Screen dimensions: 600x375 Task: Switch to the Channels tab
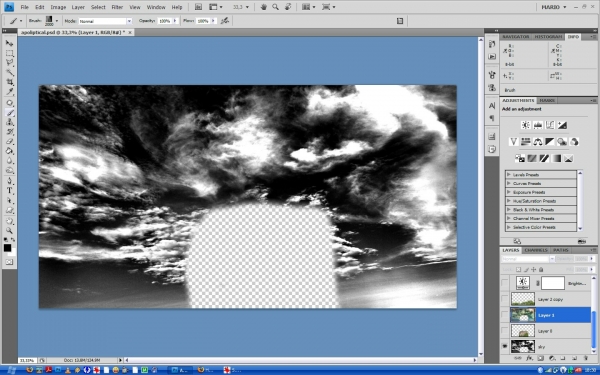(536, 250)
